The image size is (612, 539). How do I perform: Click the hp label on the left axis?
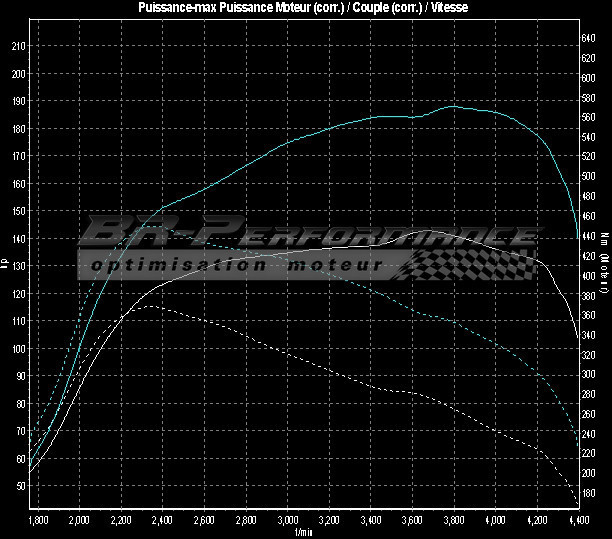click(6, 264)
